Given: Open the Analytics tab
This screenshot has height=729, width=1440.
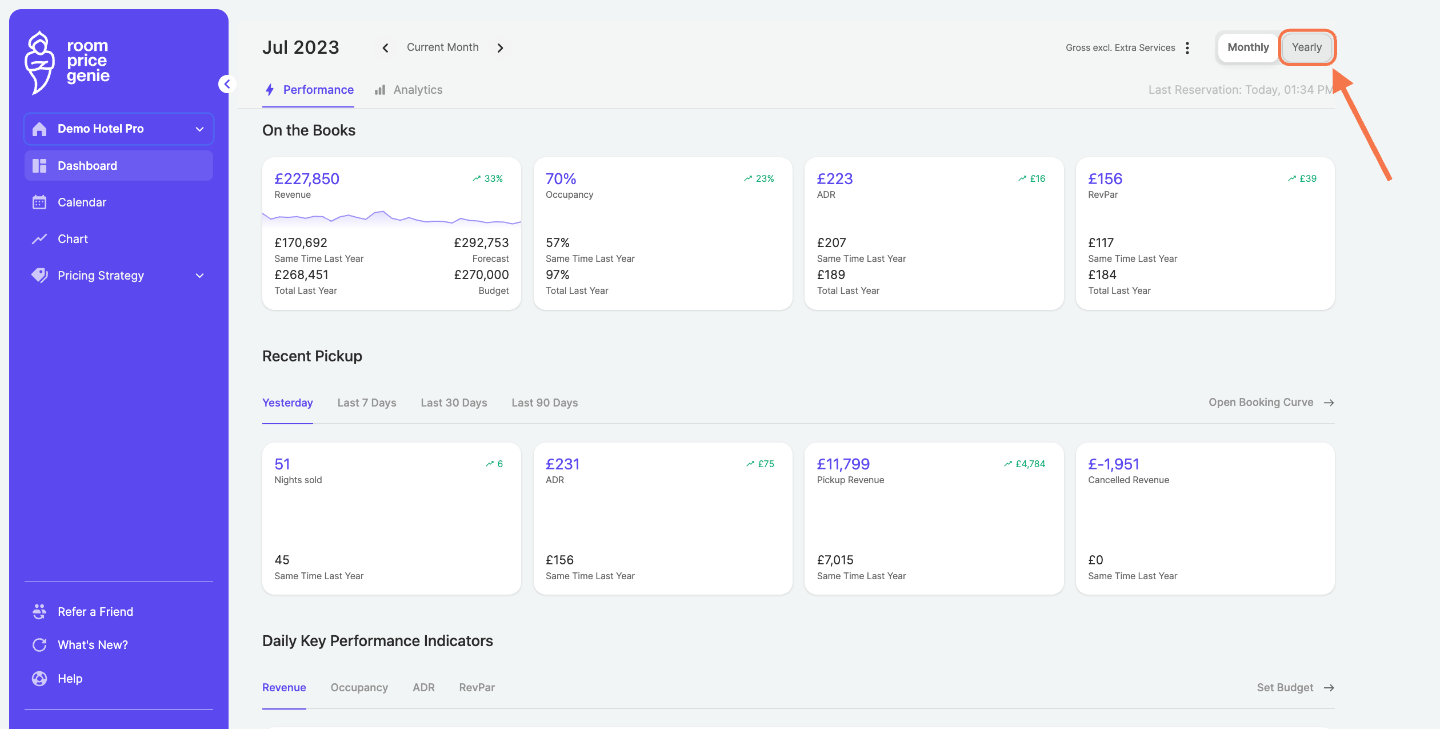Looking at the screenshot, I should point(408,90).
